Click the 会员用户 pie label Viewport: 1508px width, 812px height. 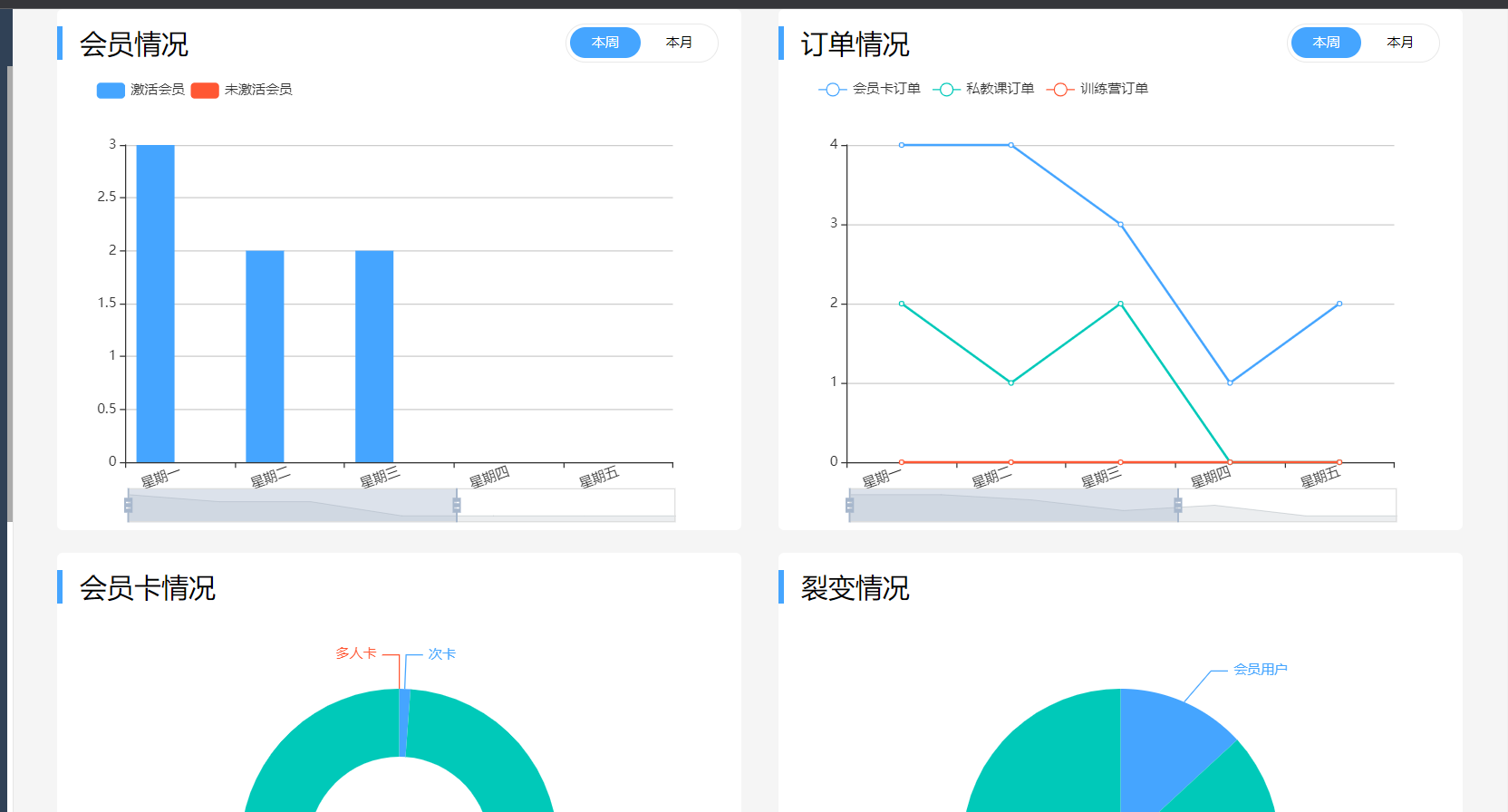click(1261, 670)
